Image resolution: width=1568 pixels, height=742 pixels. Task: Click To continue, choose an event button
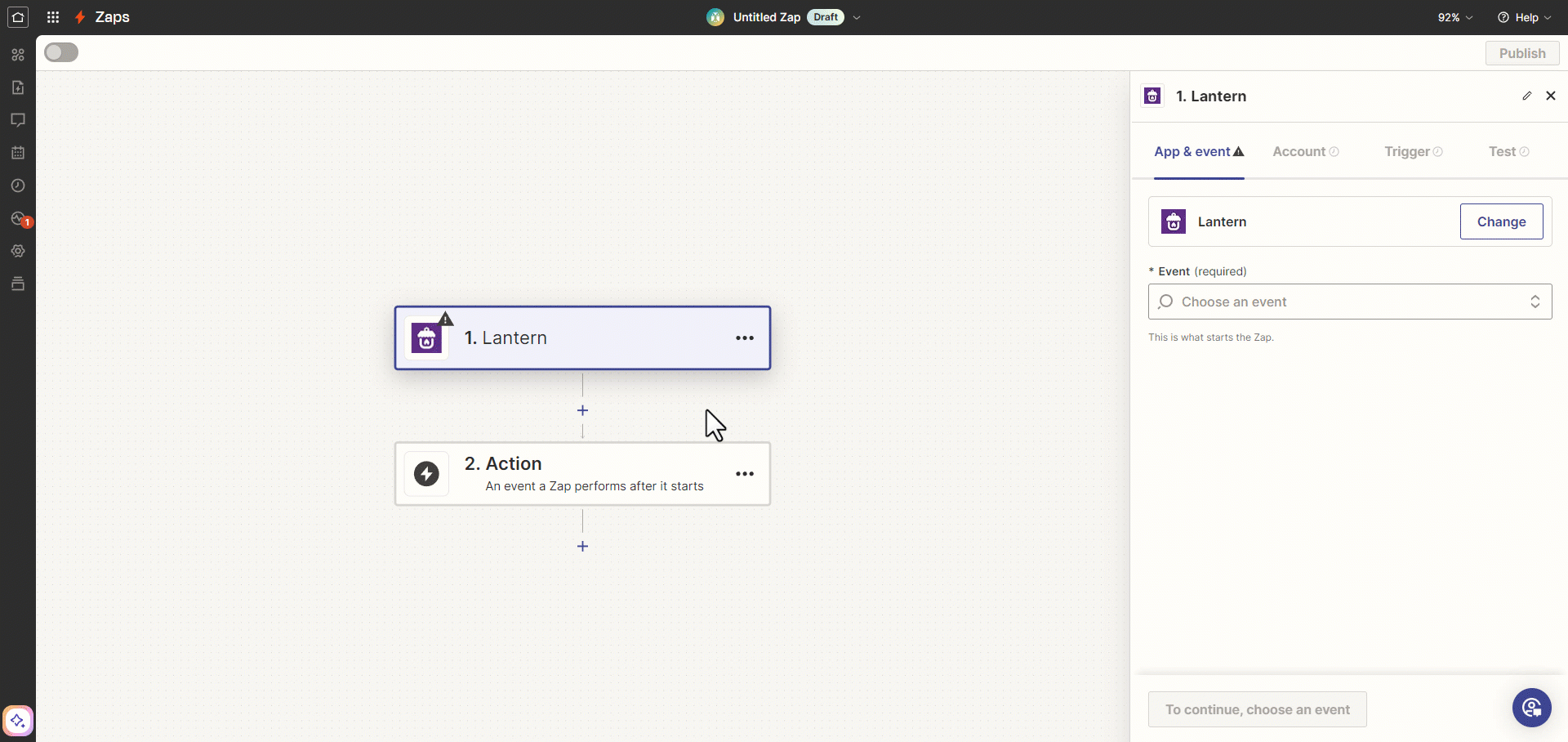coord(1258,709)
